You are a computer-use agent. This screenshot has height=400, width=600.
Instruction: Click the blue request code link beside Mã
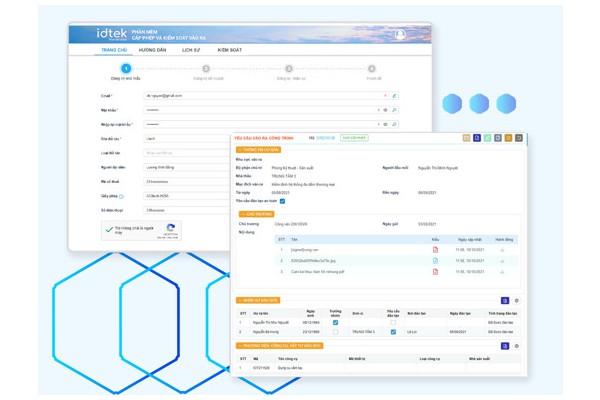coord(326,138)
